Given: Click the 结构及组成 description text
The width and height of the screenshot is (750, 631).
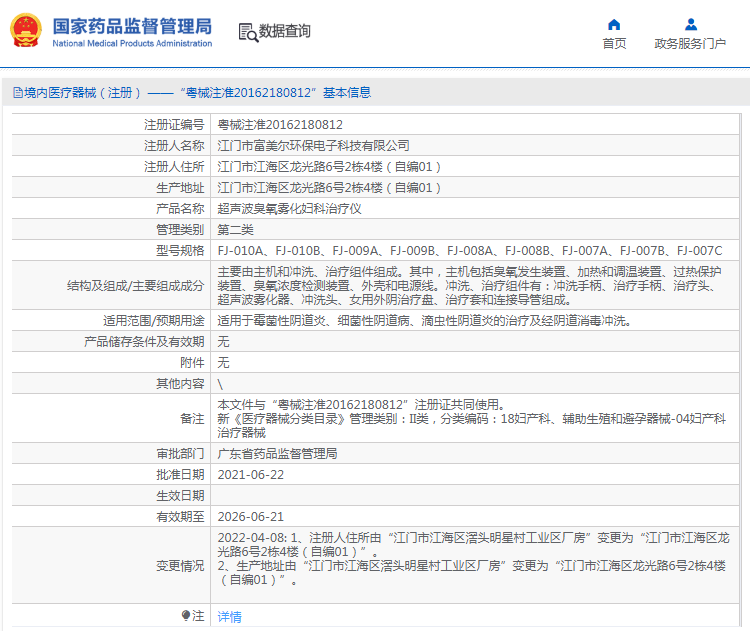Looking at the screenshot, I should pyautogui.click(x=469, y=286).
